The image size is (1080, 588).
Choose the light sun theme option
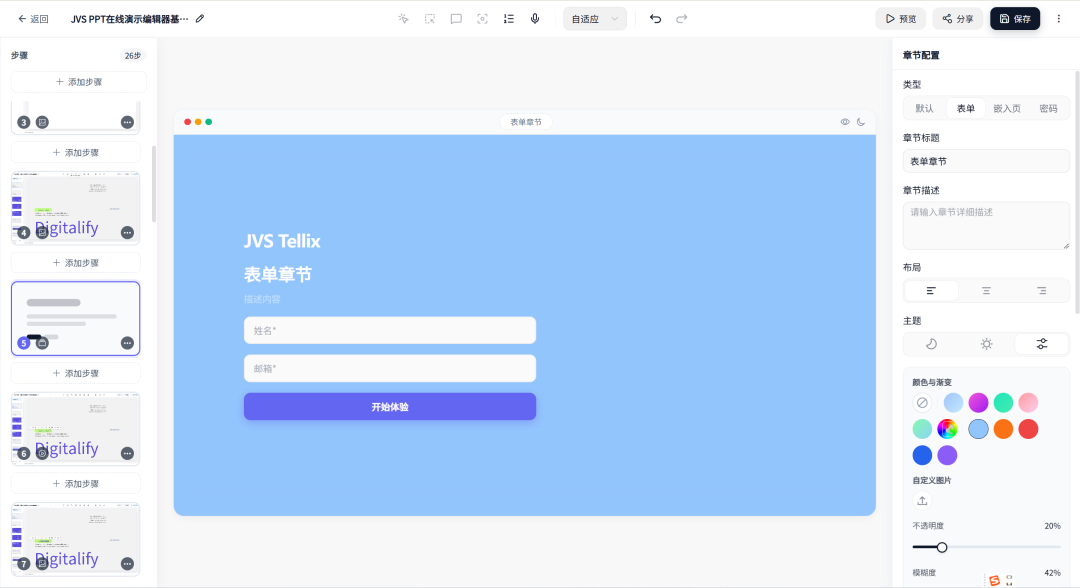(986, 344)
